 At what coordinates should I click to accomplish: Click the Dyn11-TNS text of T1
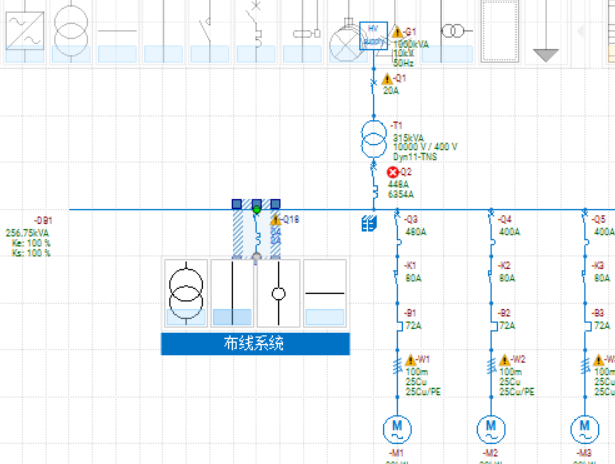click(x=415, y=157)
